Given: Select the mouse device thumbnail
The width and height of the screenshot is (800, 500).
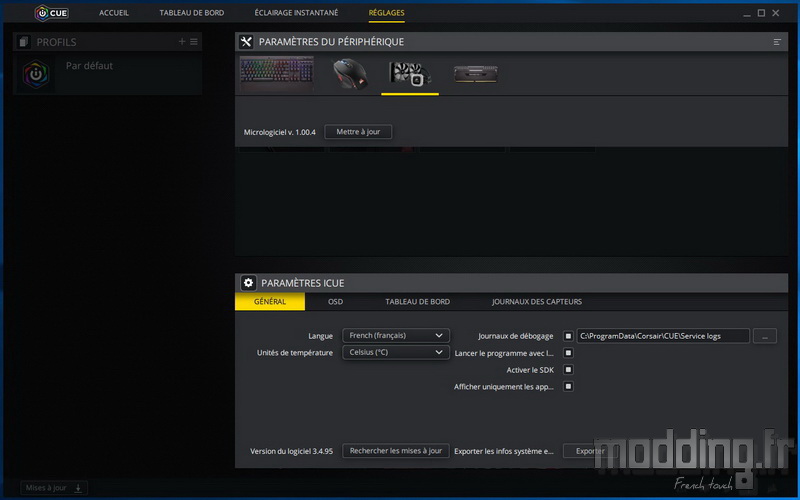Looking at the screenshot, I should pyautogui.click(x=350, y=74).
